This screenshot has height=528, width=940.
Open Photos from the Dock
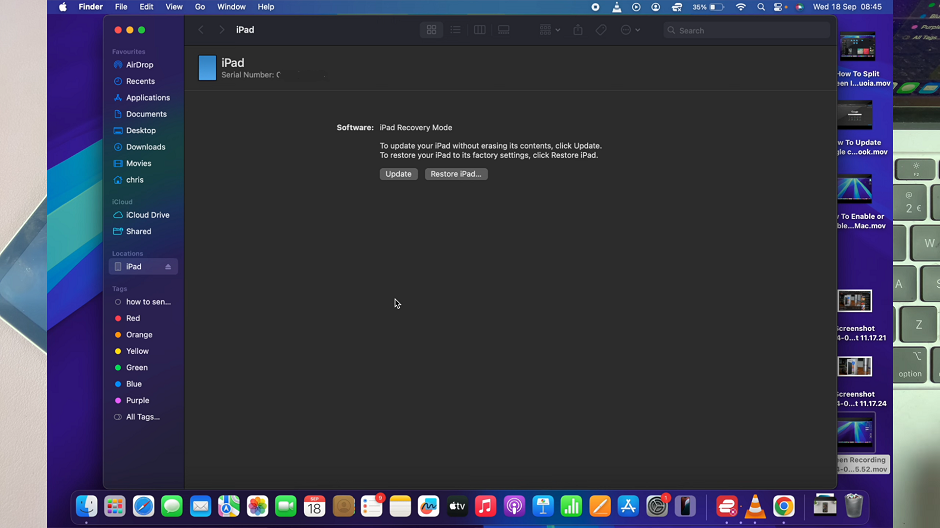tap(257, 506)
